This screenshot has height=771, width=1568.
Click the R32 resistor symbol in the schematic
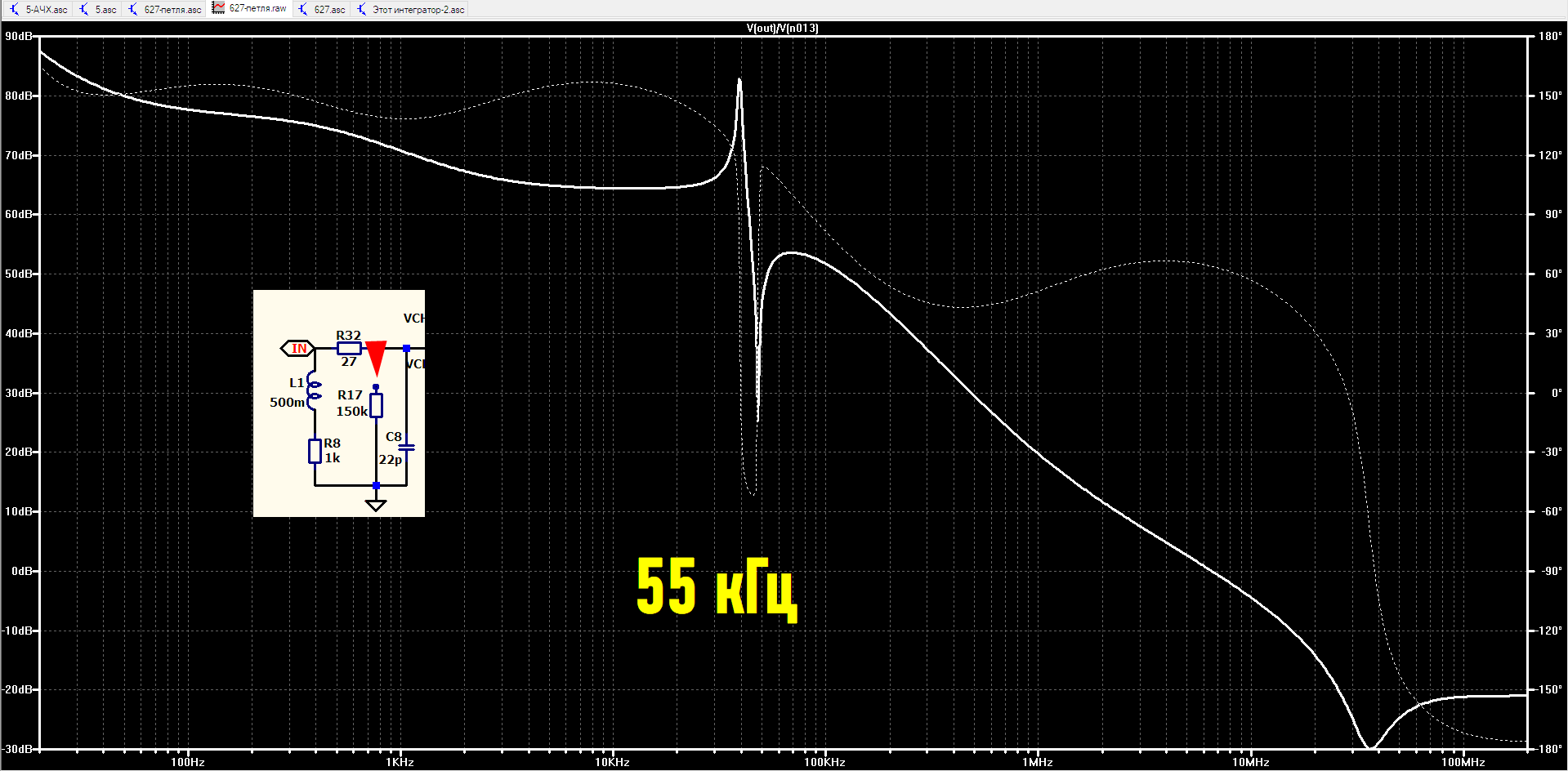349,349
